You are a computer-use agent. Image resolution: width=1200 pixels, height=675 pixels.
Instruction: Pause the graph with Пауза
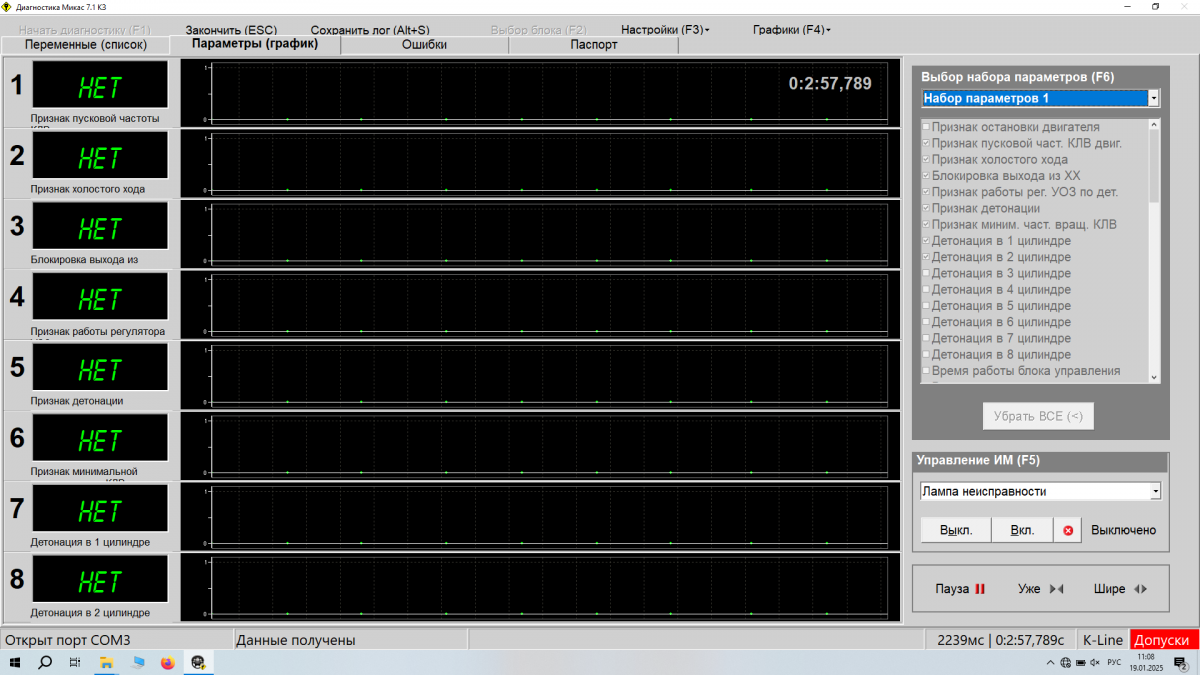[960, 589]
